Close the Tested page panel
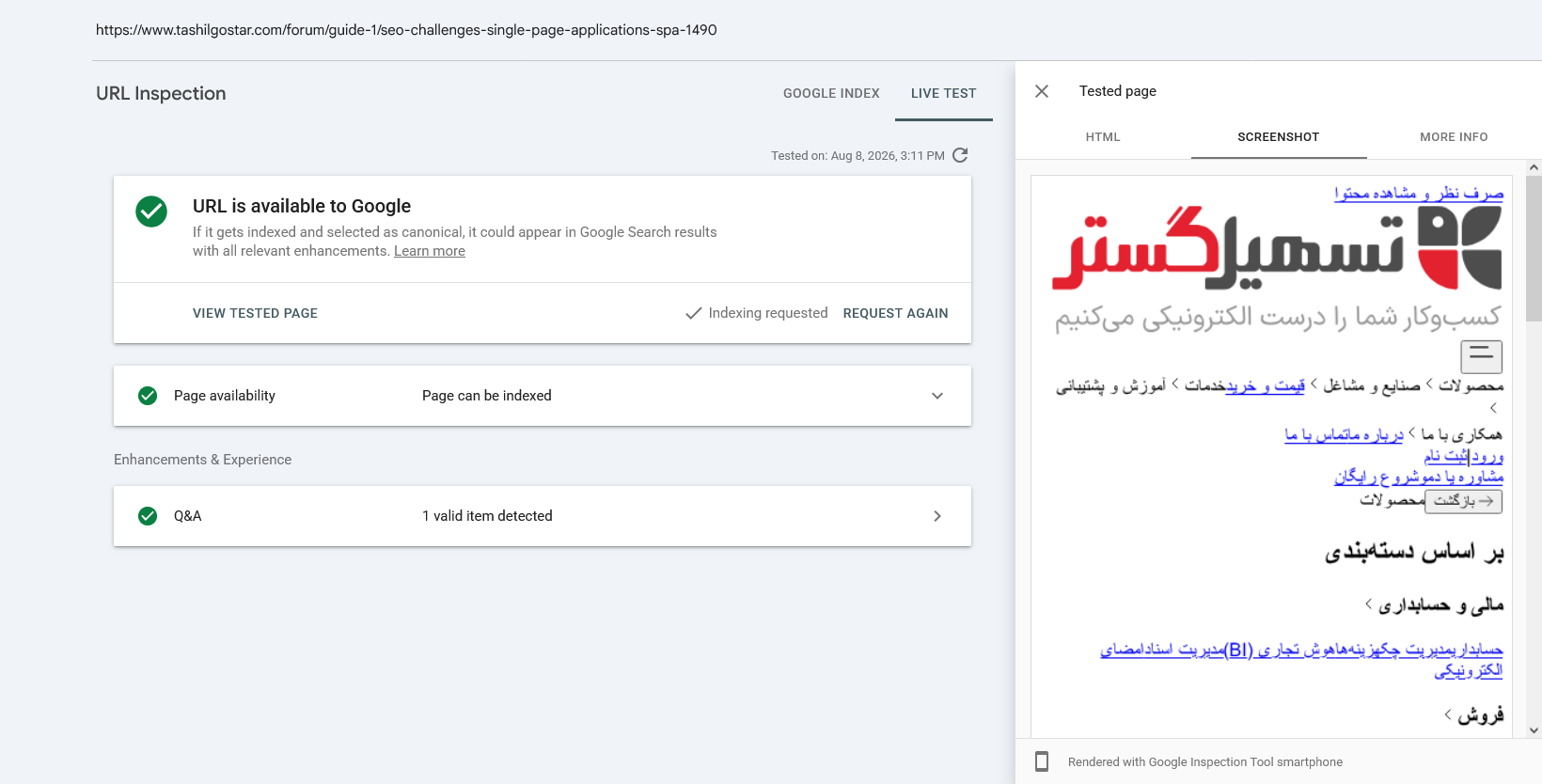 point(1042,91)
